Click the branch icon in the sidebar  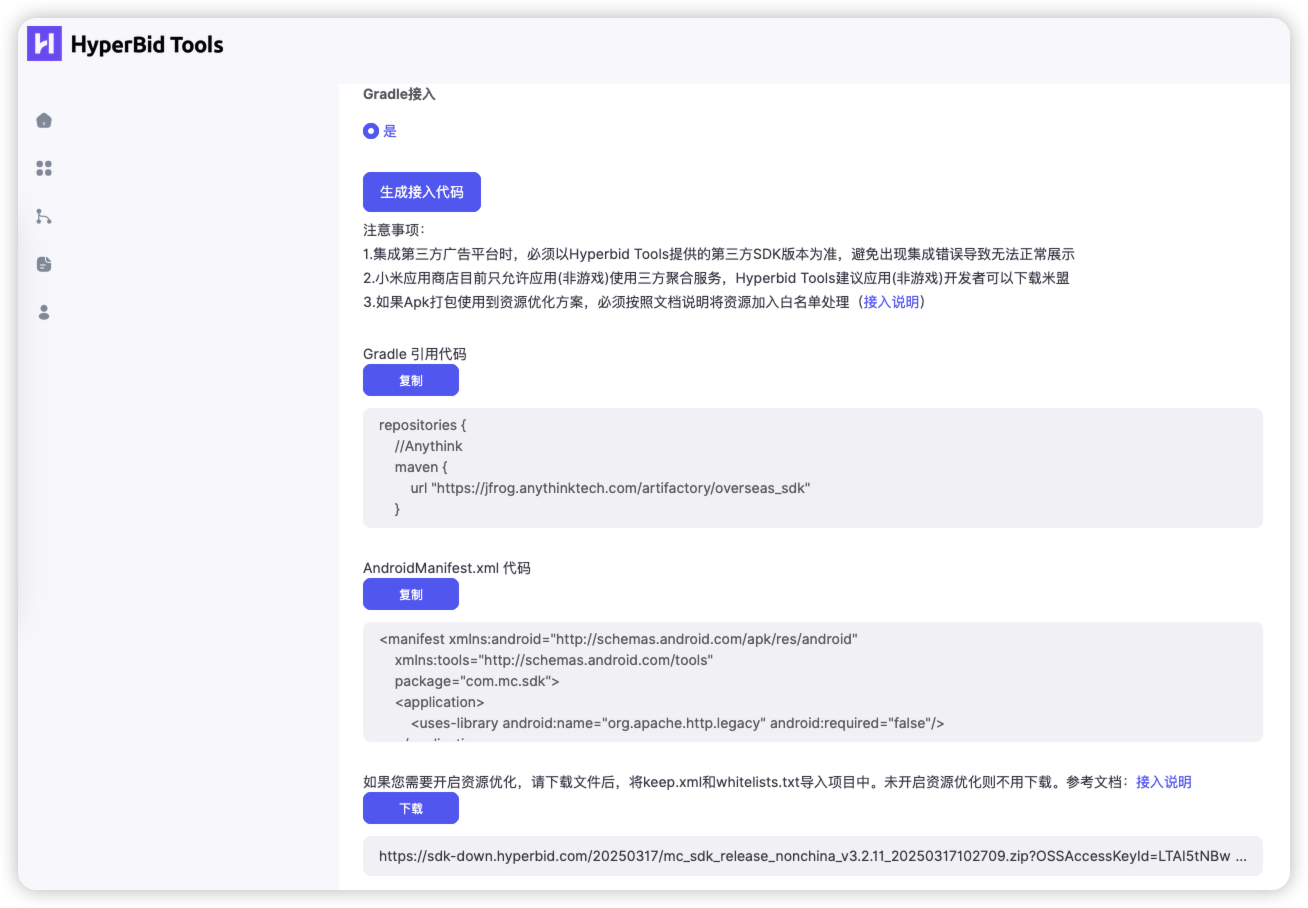click(44, 217)
